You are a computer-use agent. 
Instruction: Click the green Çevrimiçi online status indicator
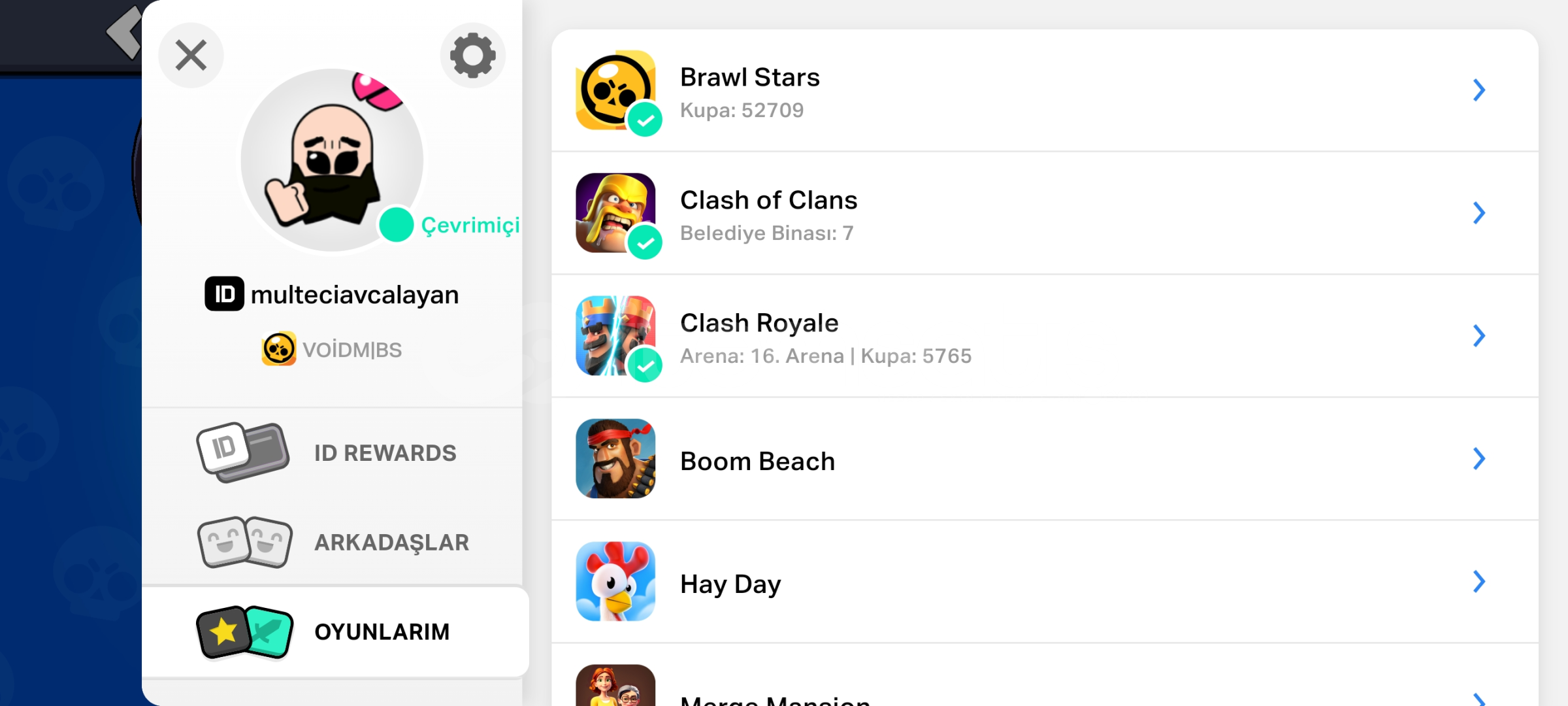(x=397, y=225)
